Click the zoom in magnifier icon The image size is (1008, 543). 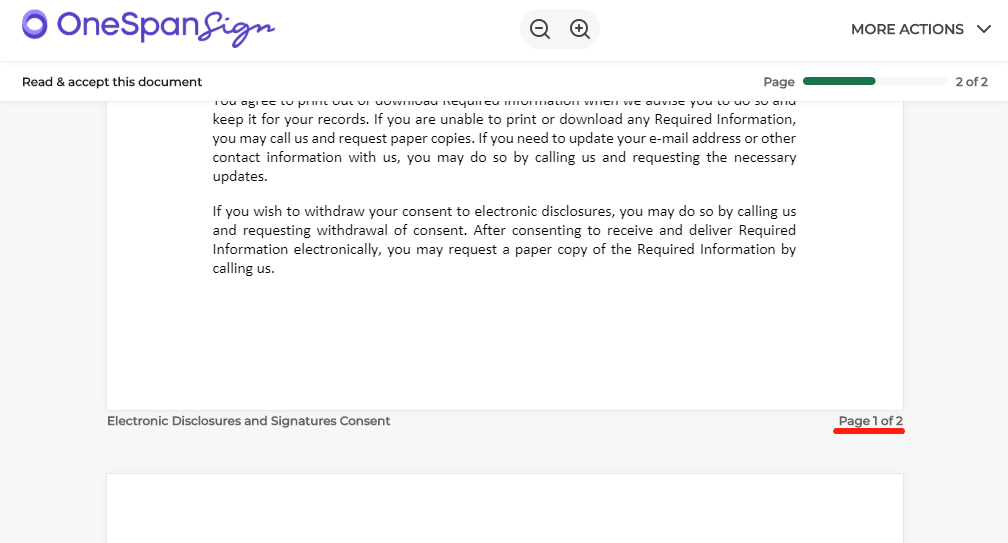coord(580,29)
